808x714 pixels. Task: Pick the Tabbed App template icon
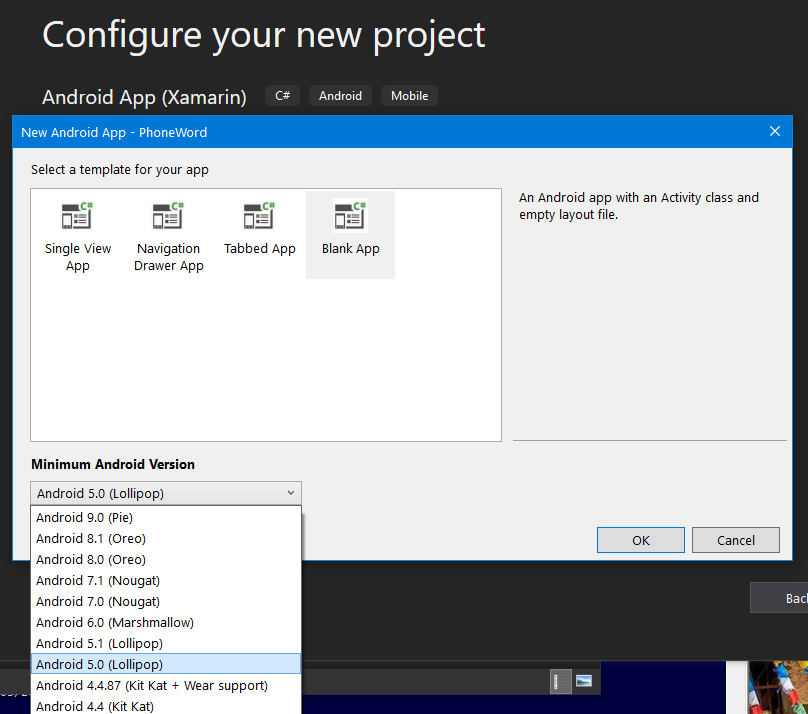[x=260, y=217]
